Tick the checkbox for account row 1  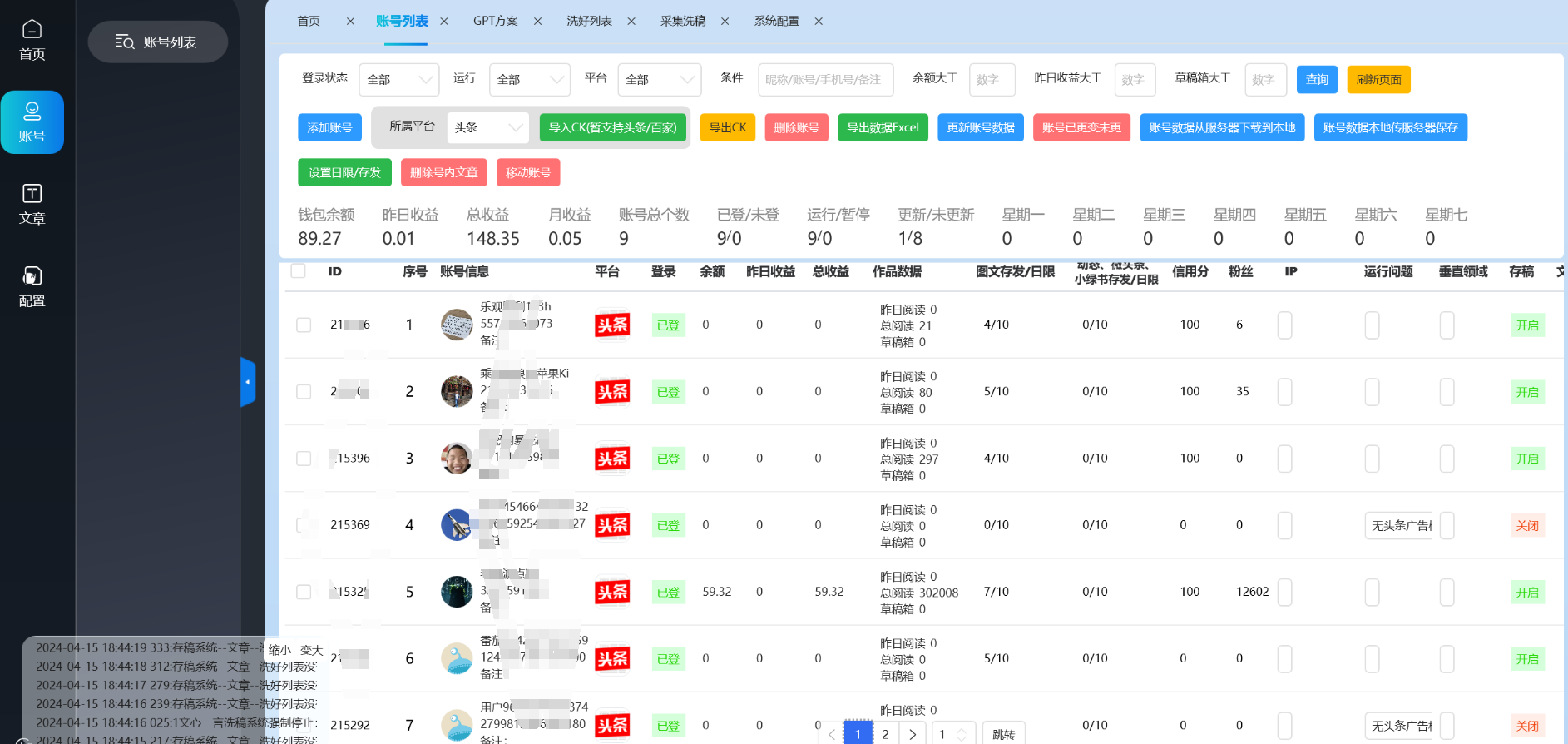[x=304, y=325]
